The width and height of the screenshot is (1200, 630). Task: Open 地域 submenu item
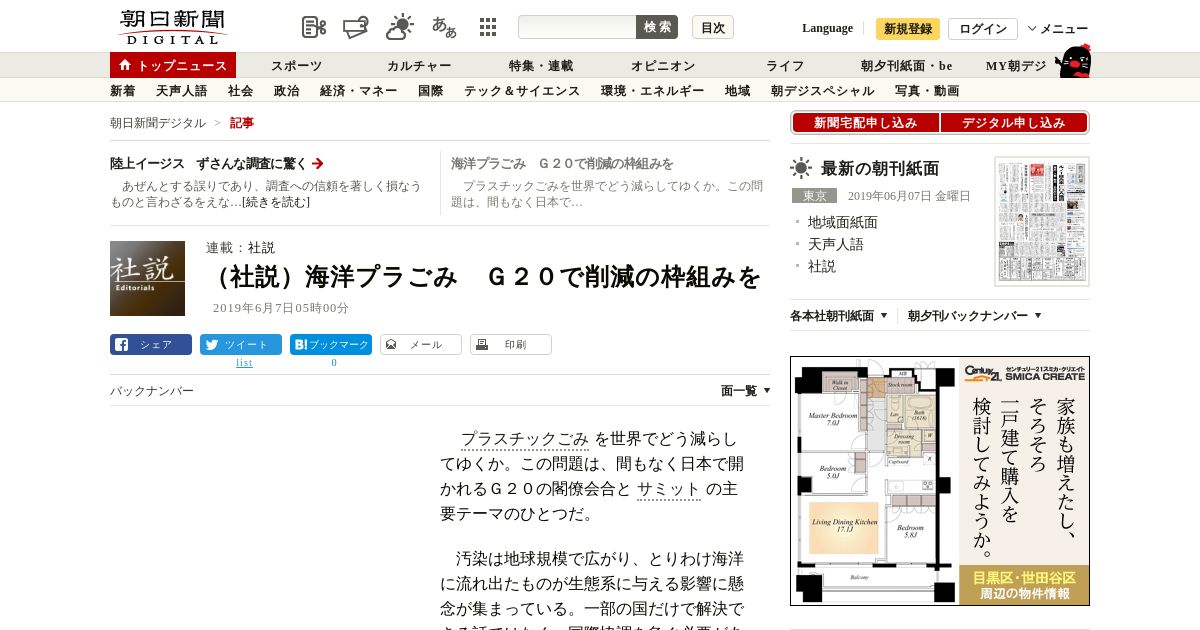tap(738, 91)
